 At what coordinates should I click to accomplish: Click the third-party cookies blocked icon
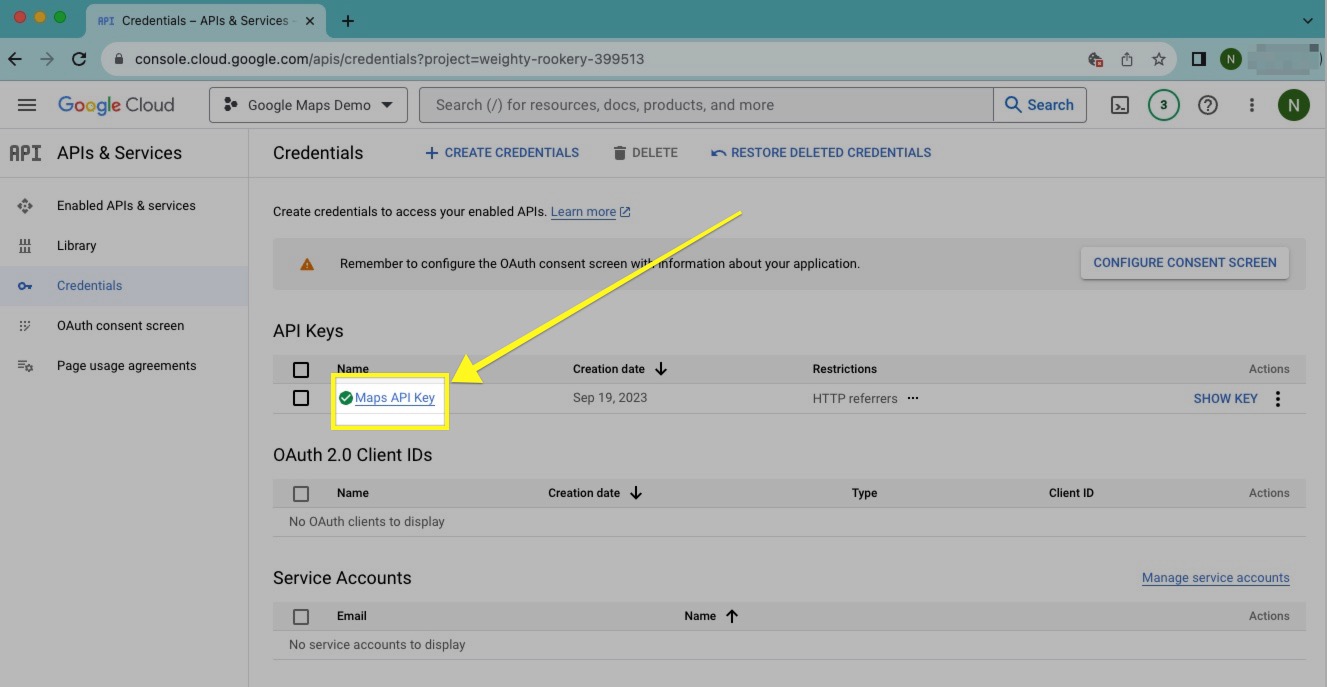(x=1095, y=59)
